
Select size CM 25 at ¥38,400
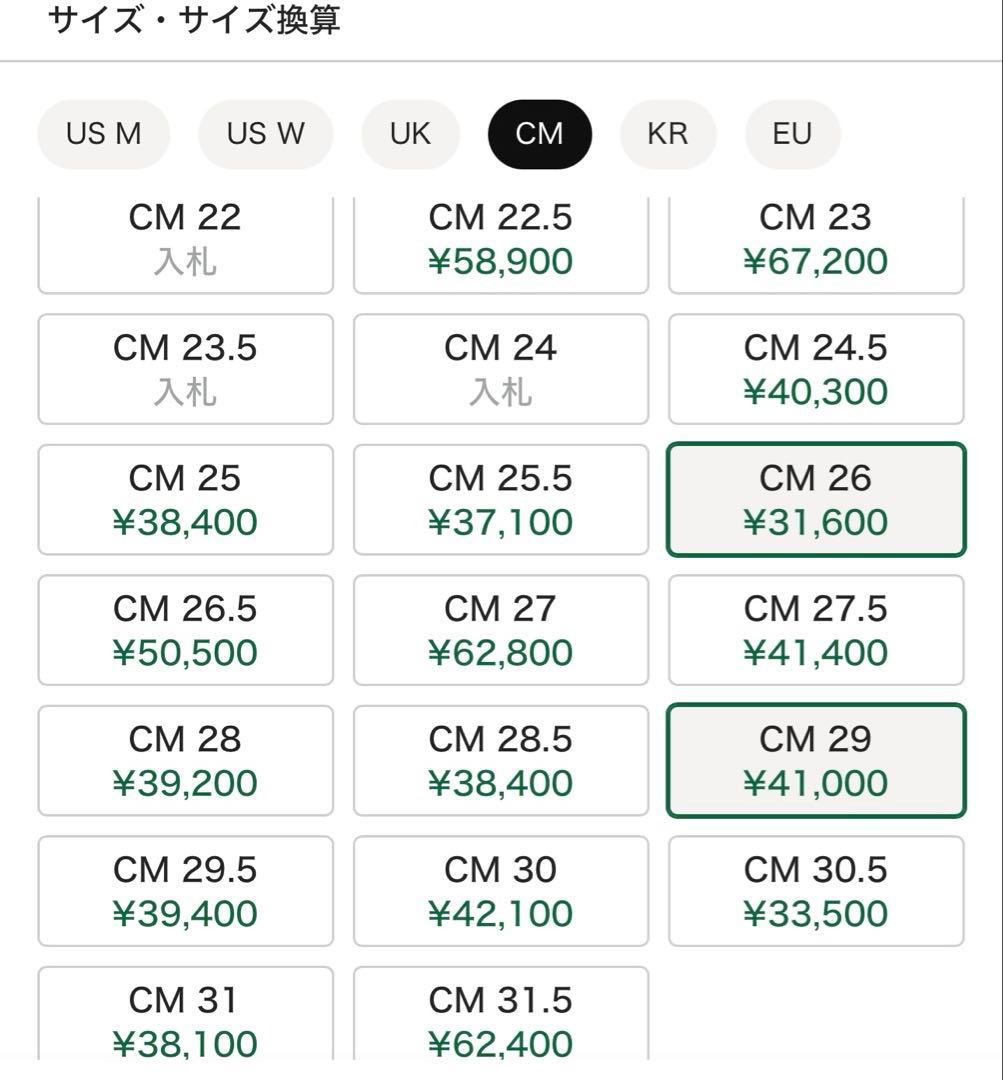[x=185, y=499]
